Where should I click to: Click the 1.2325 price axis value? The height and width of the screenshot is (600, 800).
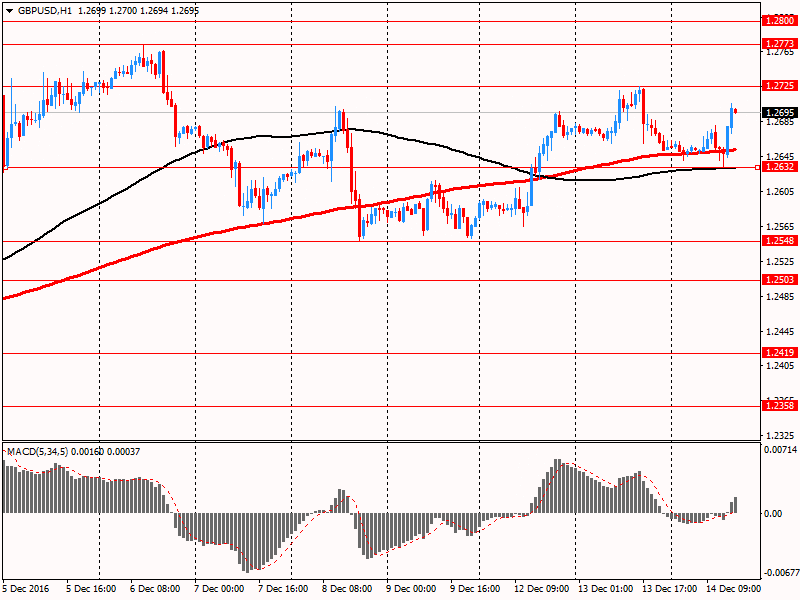780,435
